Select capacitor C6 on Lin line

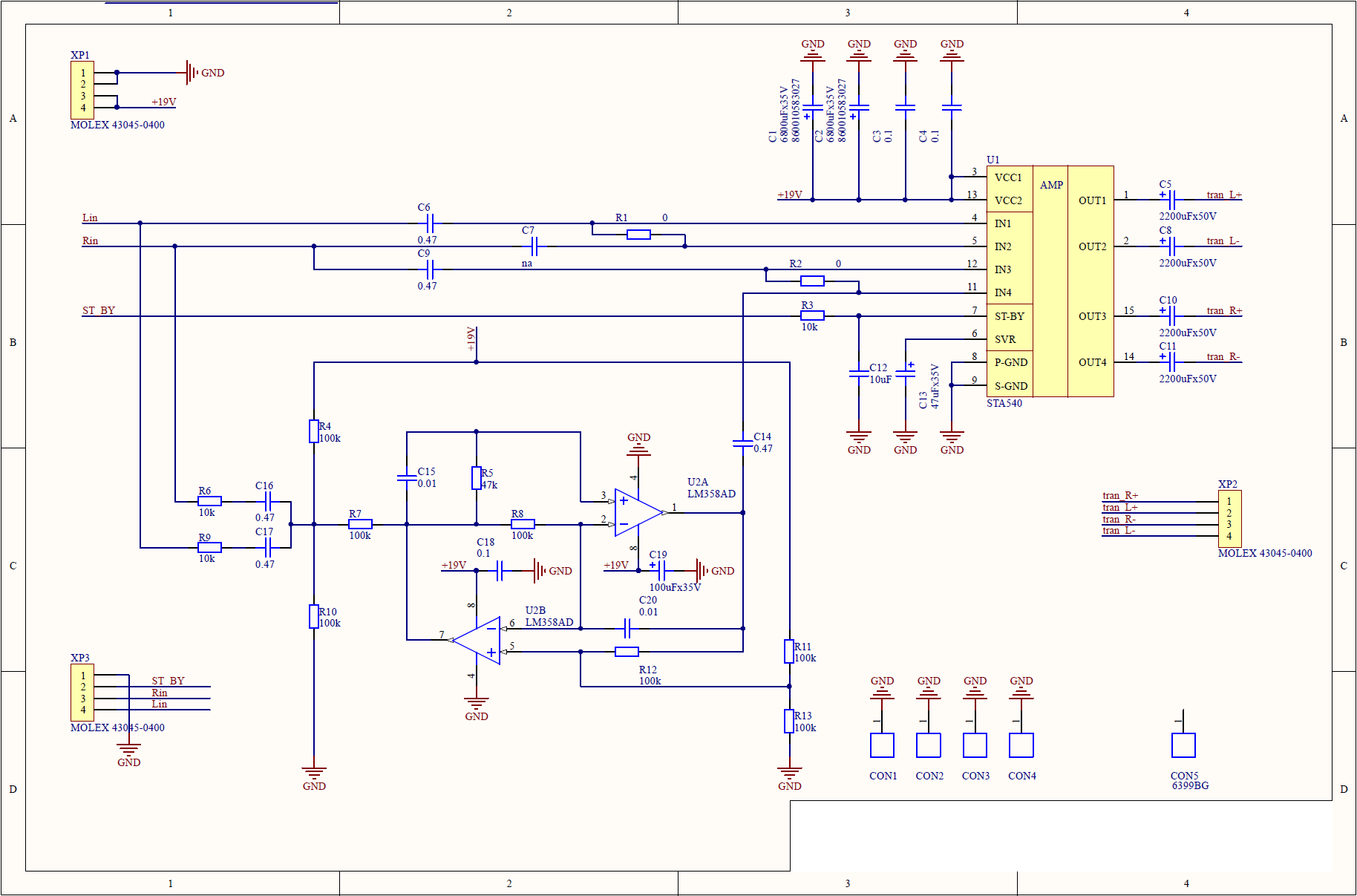click(430, 223)
